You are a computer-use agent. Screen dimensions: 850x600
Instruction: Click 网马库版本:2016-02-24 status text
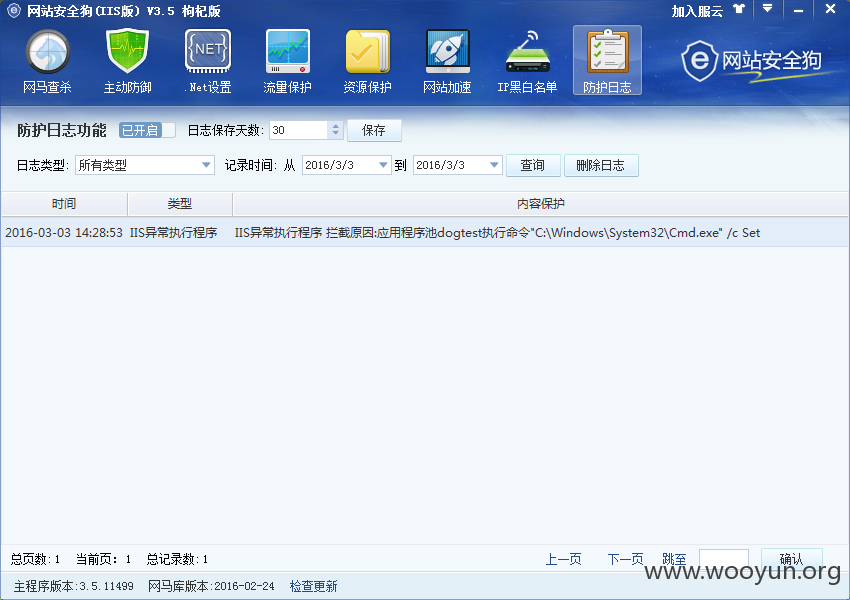coord(211,586)
